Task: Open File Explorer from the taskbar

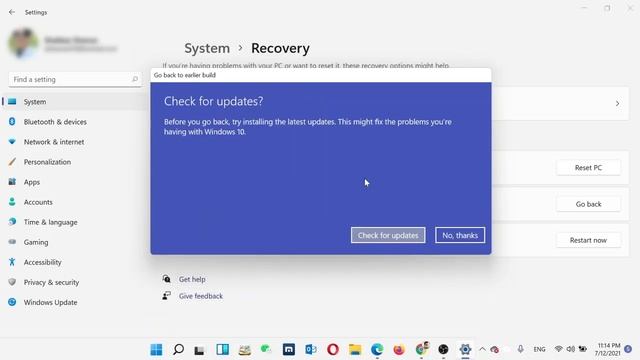Action: click(x=355, y=349)
